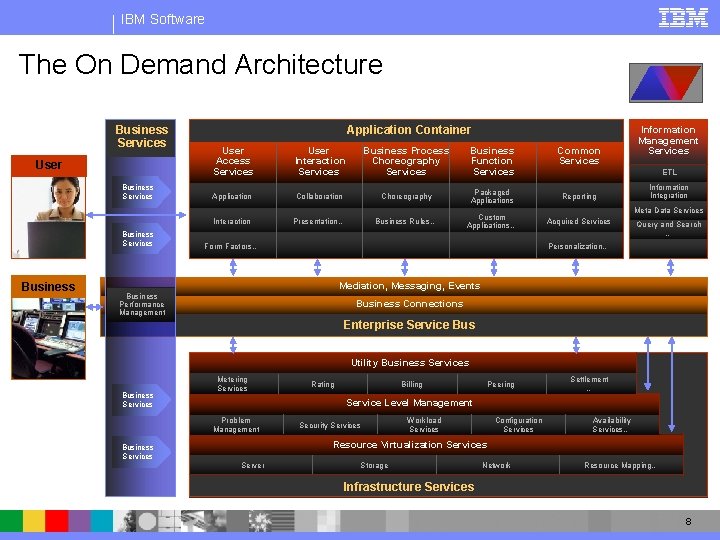
Task: Click the green square in the footer
Action: click(x=11, y=521)
